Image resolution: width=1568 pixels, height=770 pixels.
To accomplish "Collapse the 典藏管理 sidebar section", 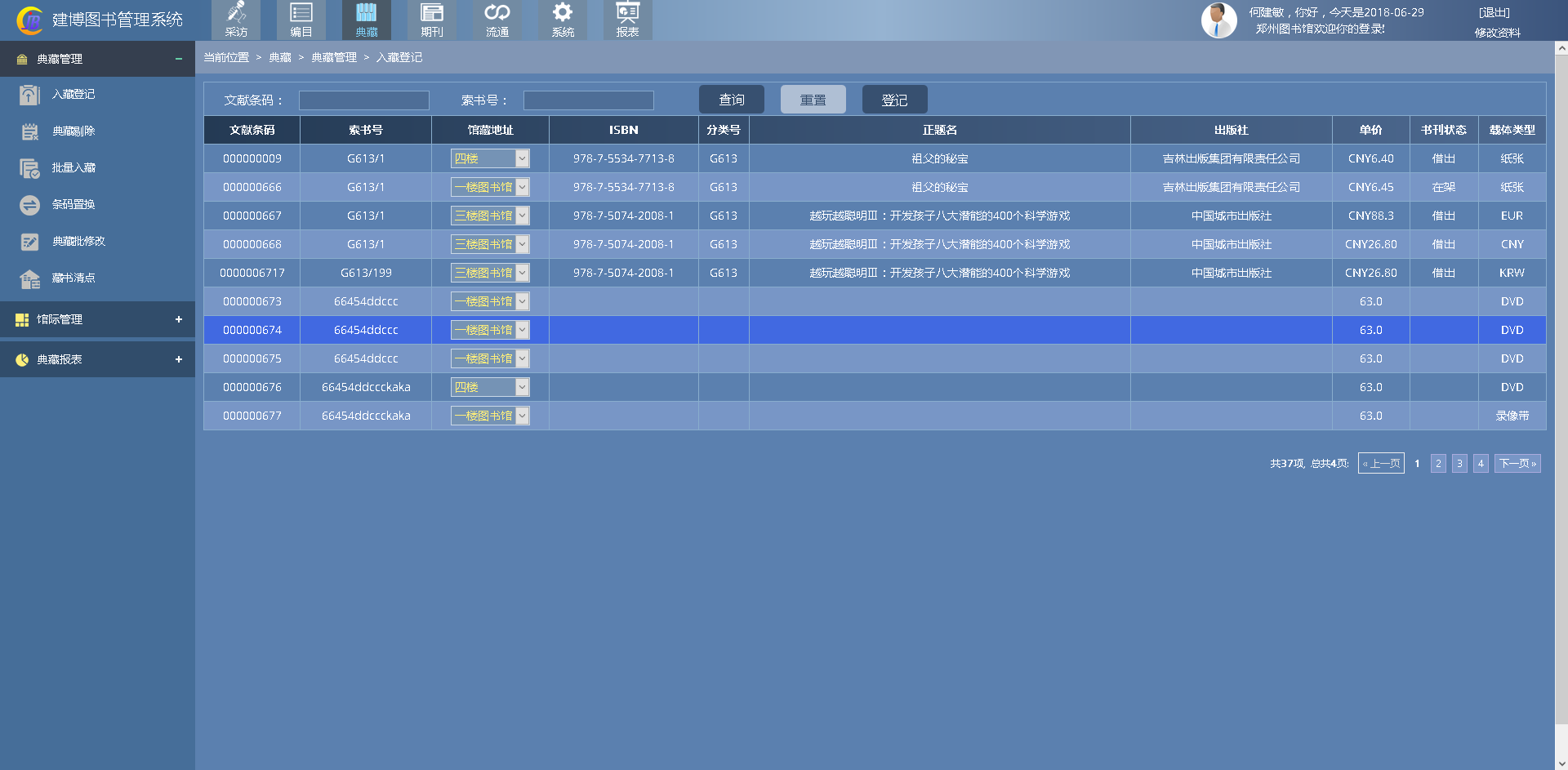I will coord(178,59).
